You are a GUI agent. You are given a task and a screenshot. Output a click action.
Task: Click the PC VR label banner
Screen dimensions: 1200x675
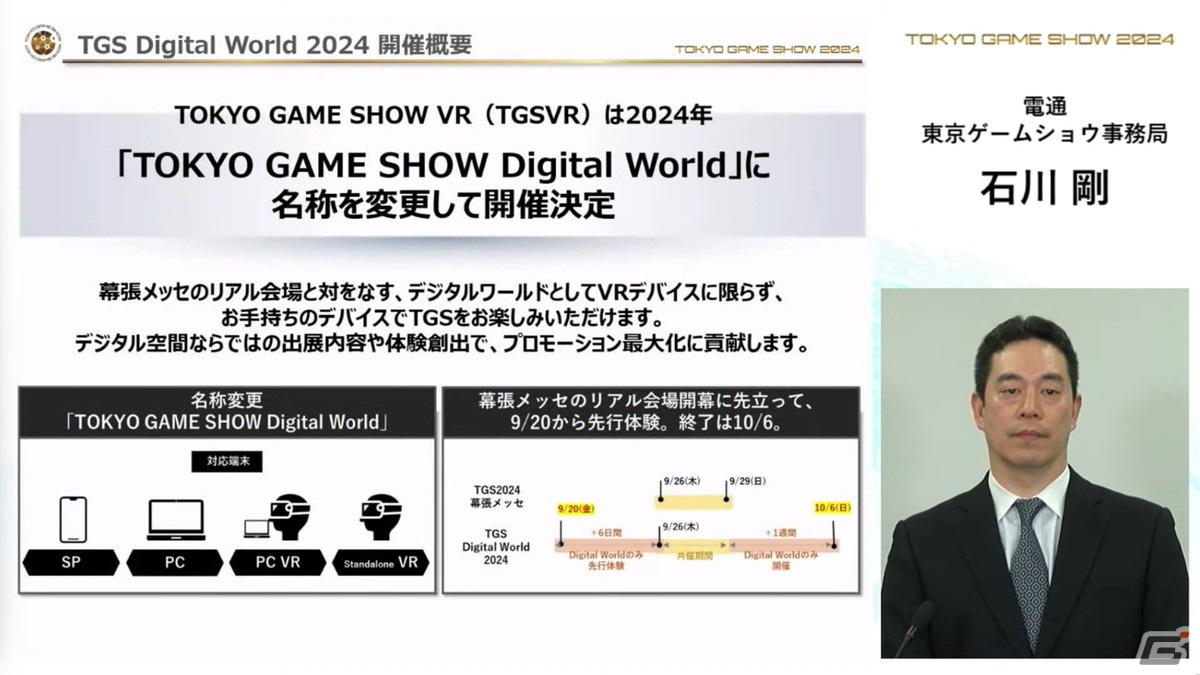(x=277, y=563)
